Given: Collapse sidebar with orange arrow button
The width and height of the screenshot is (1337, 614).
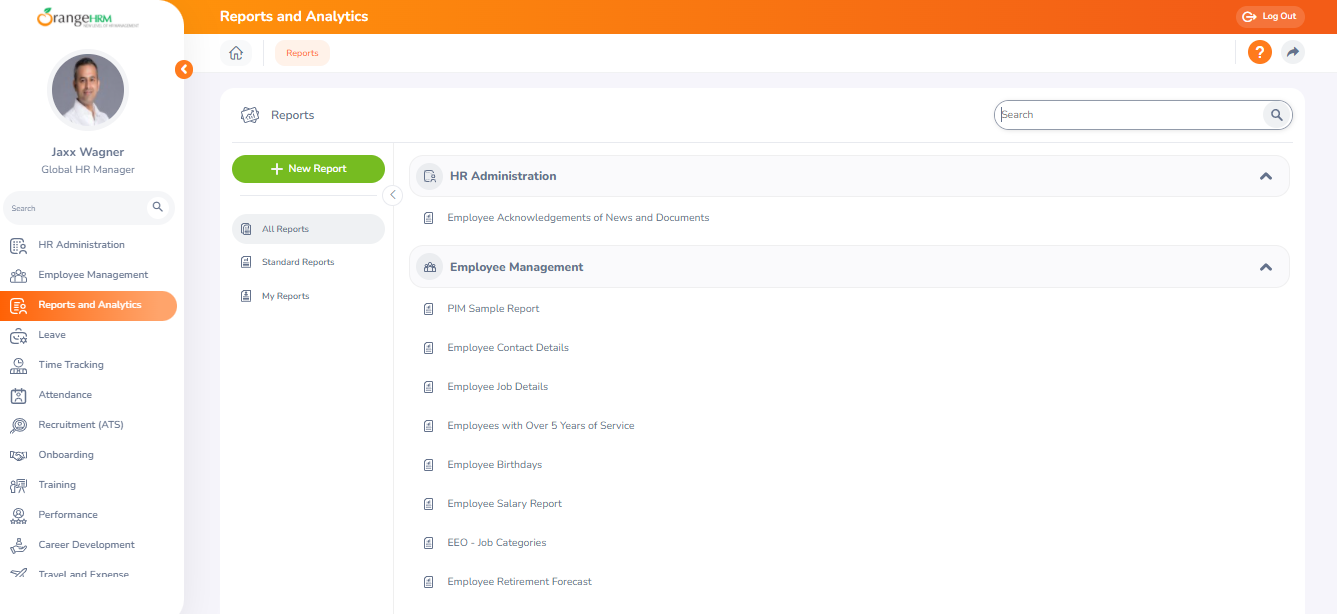Looking at the screenshot, I should [x=184, y=69].
